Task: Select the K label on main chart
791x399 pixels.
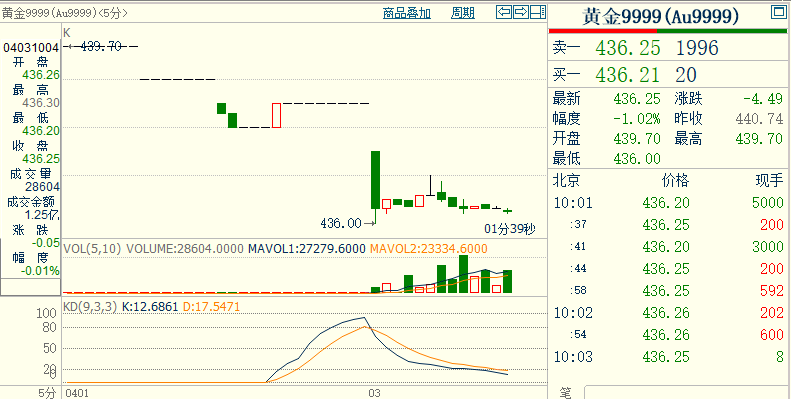Action: (66, 32)
